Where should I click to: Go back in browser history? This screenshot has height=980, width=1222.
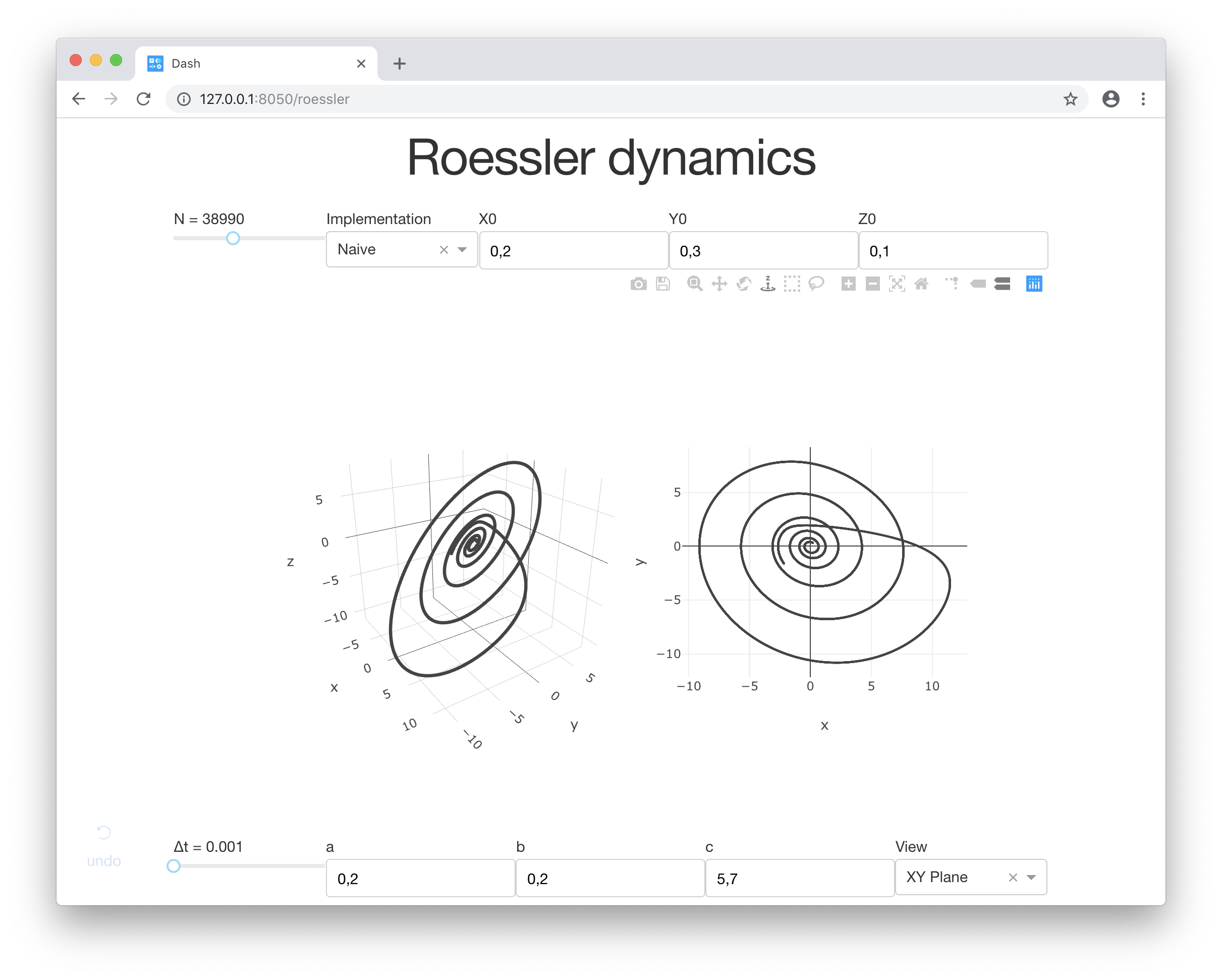tap(79, 99)
